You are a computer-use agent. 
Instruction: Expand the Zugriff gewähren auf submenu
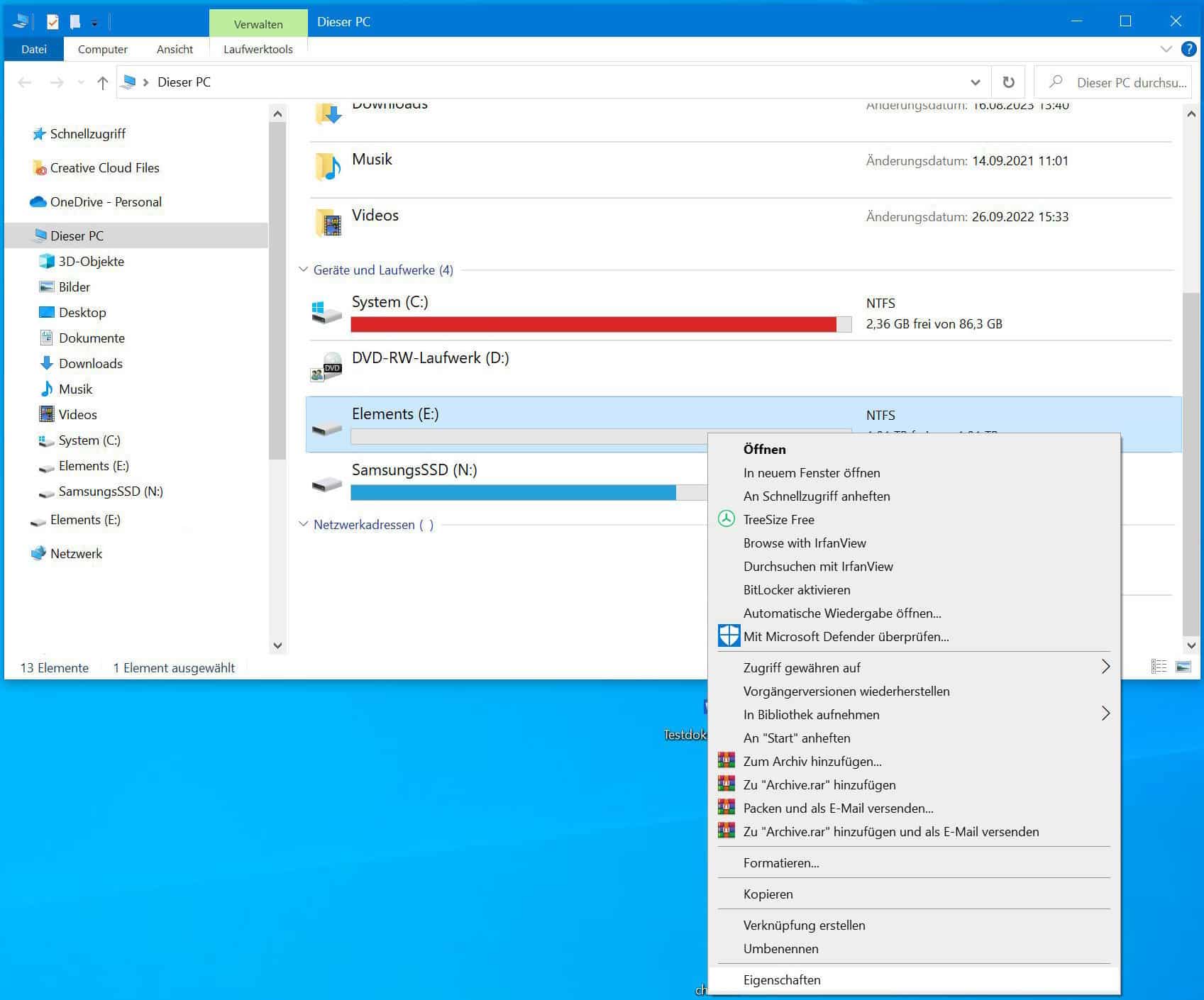click(x=1105, y=667)
